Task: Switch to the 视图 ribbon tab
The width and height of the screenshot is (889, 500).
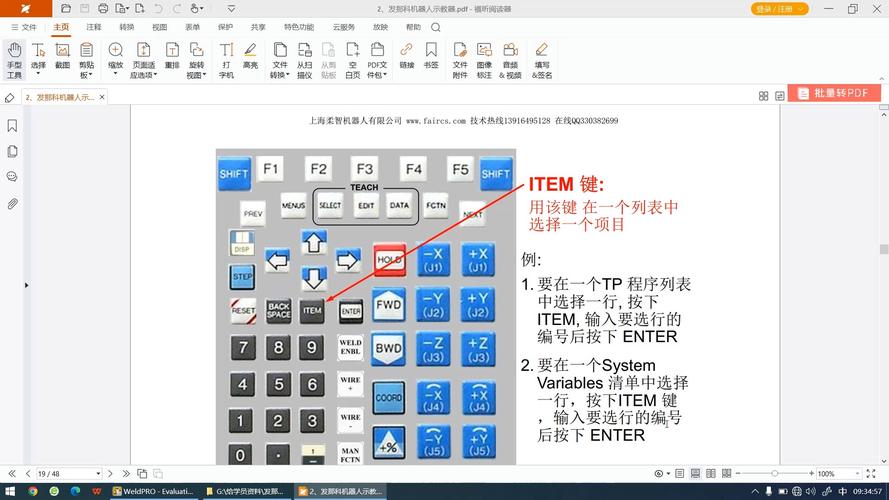Action: point(159,27)
